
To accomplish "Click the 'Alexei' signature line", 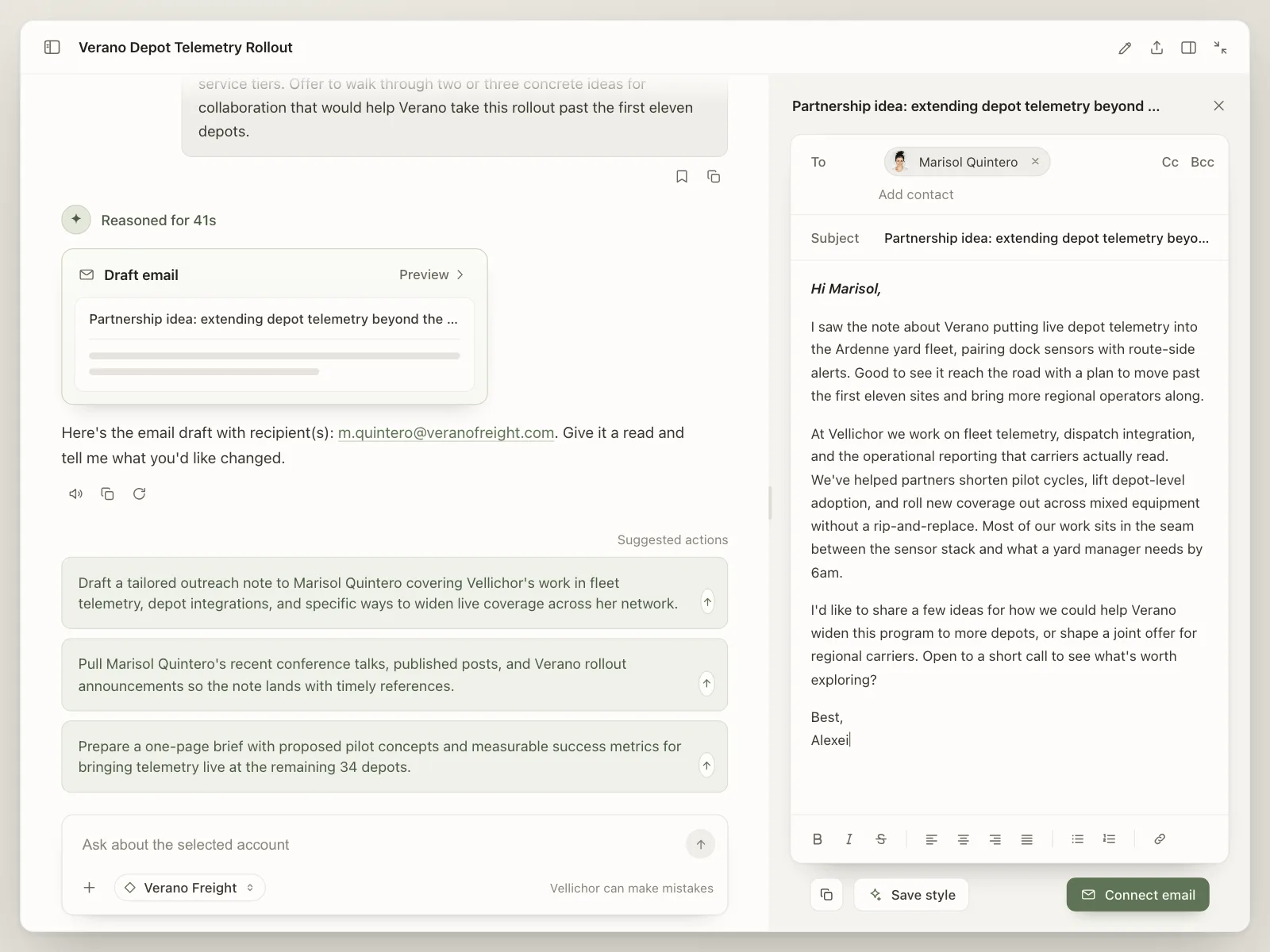I will [830, 740].
